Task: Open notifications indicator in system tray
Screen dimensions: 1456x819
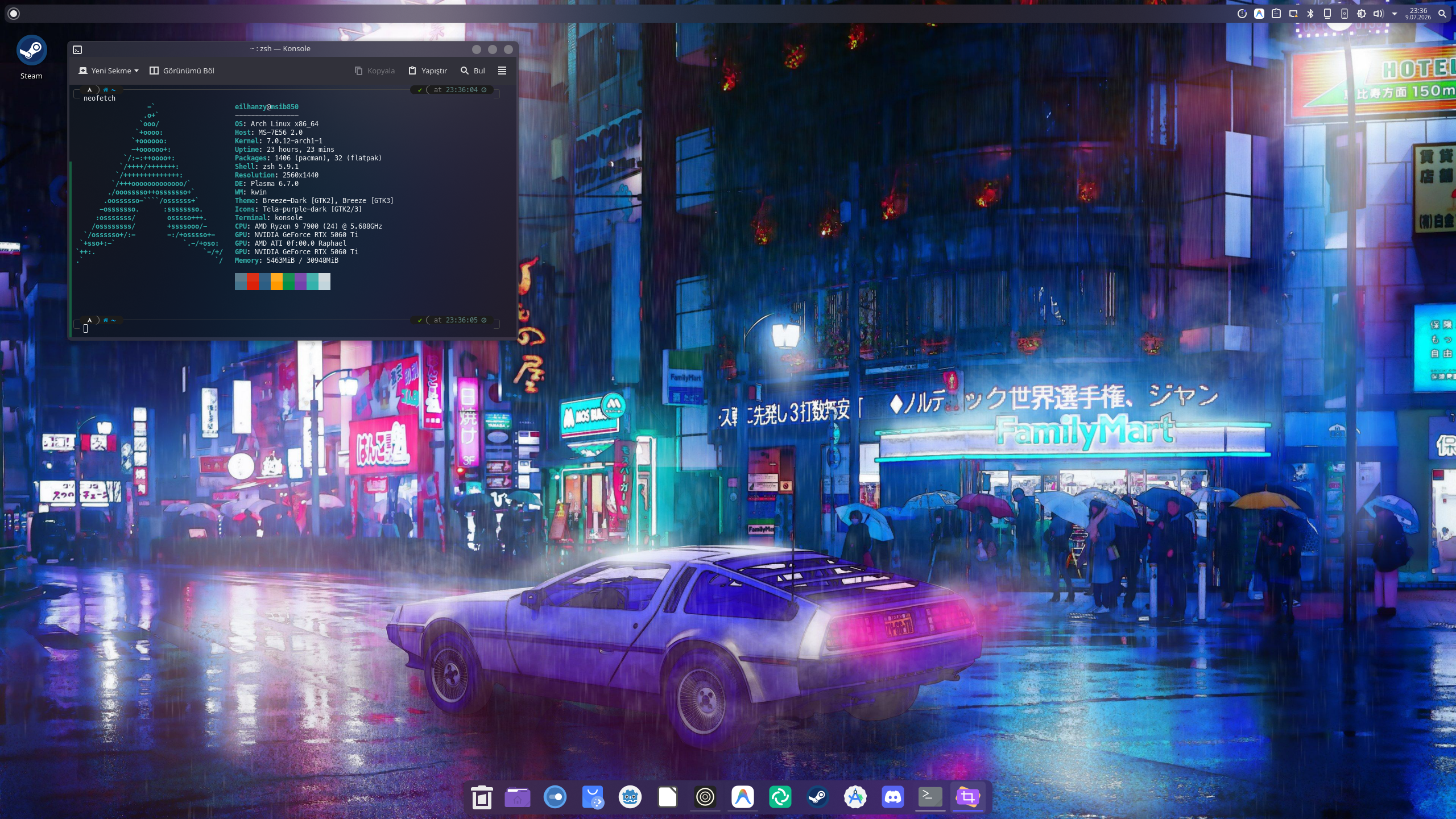Action: pos(1242,14)
